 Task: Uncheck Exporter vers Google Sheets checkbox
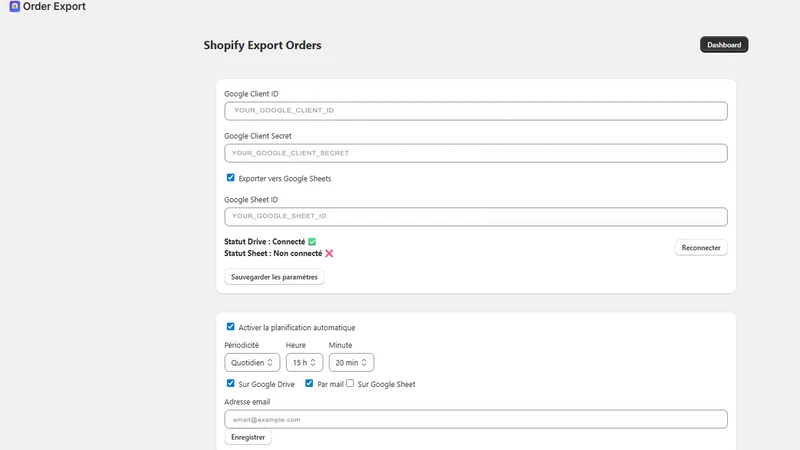click(231, 178)
